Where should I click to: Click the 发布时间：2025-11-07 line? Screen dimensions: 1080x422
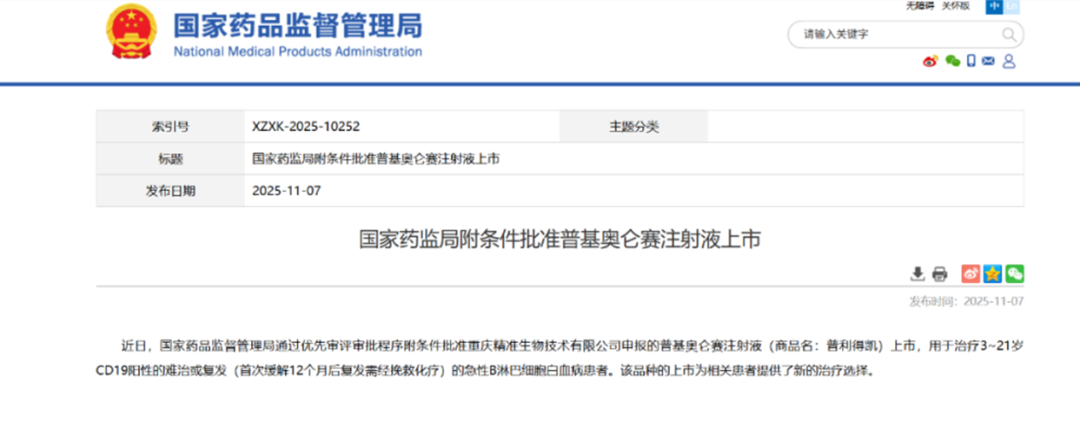(966, 302)
